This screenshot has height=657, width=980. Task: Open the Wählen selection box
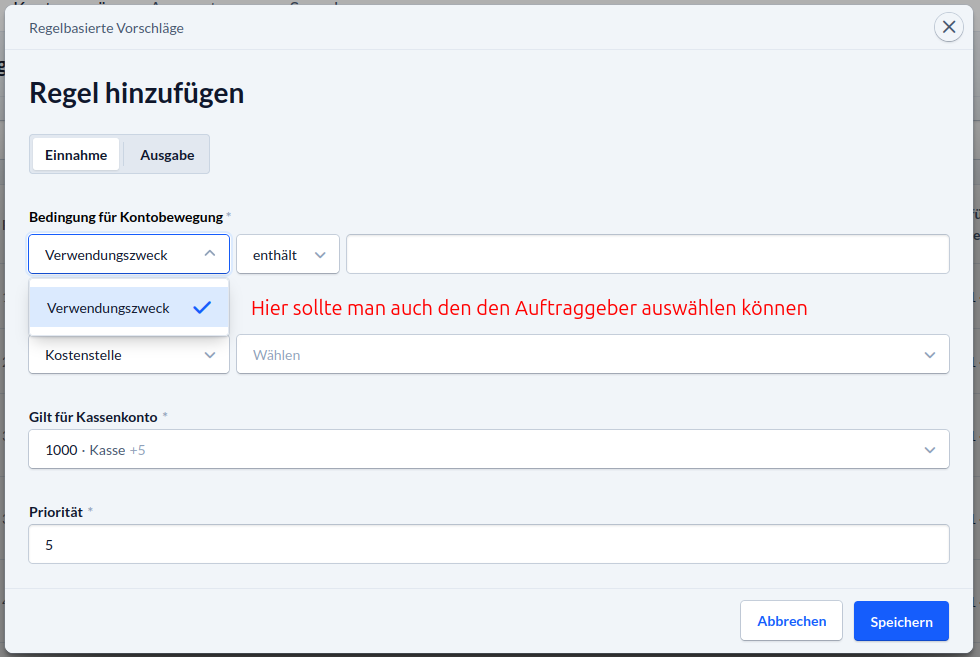(x=580, y=355)
